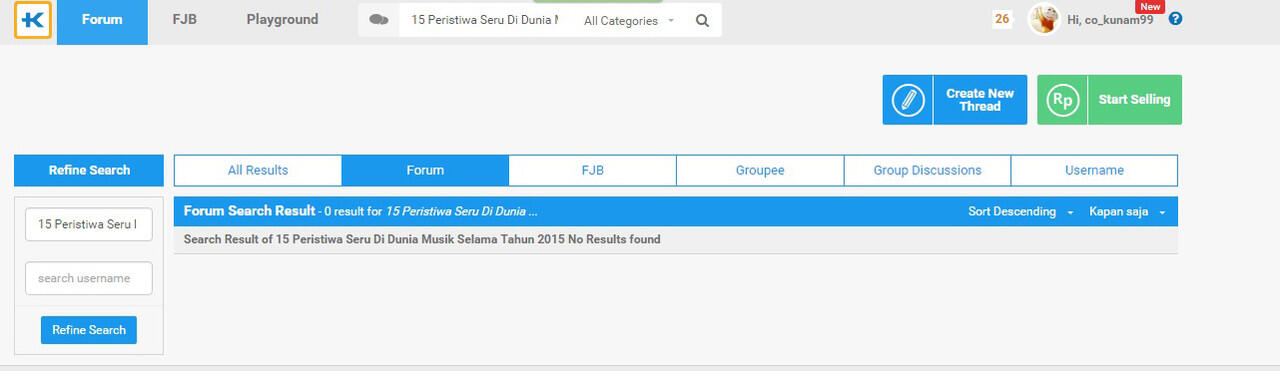Screen dimensions: 1280x371
Task: Open the Sort Descending dropdown
Action: 1021,212
